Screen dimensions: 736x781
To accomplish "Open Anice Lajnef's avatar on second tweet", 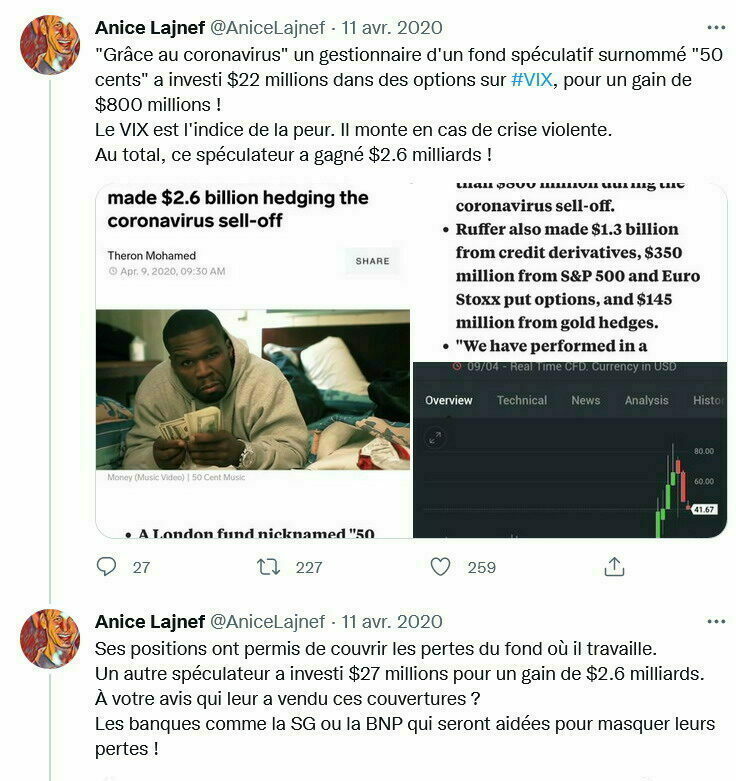I will 50,638.
